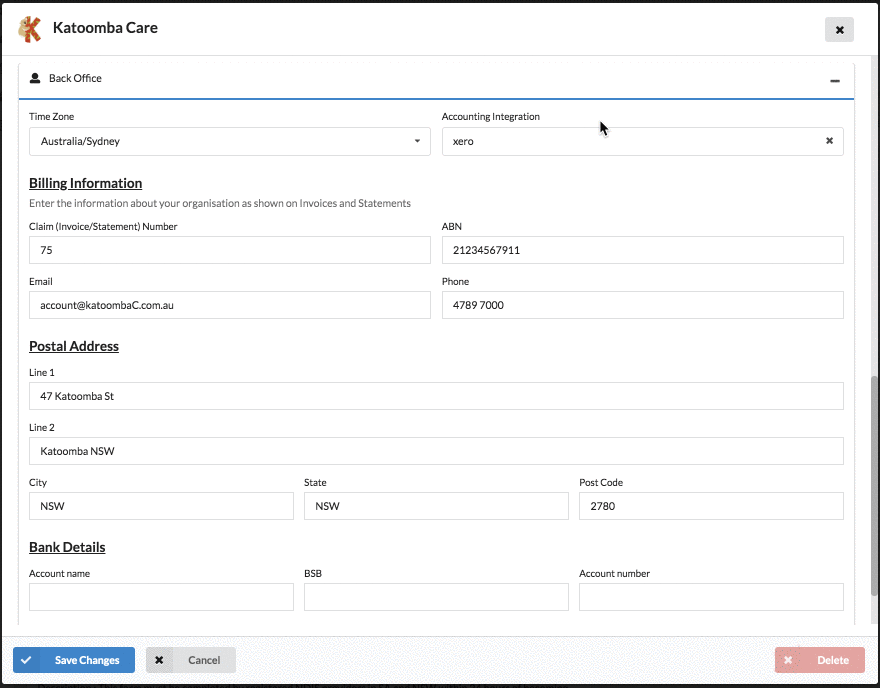
Task: Open the Time Zone dropdown
Action: pos(230,141)
